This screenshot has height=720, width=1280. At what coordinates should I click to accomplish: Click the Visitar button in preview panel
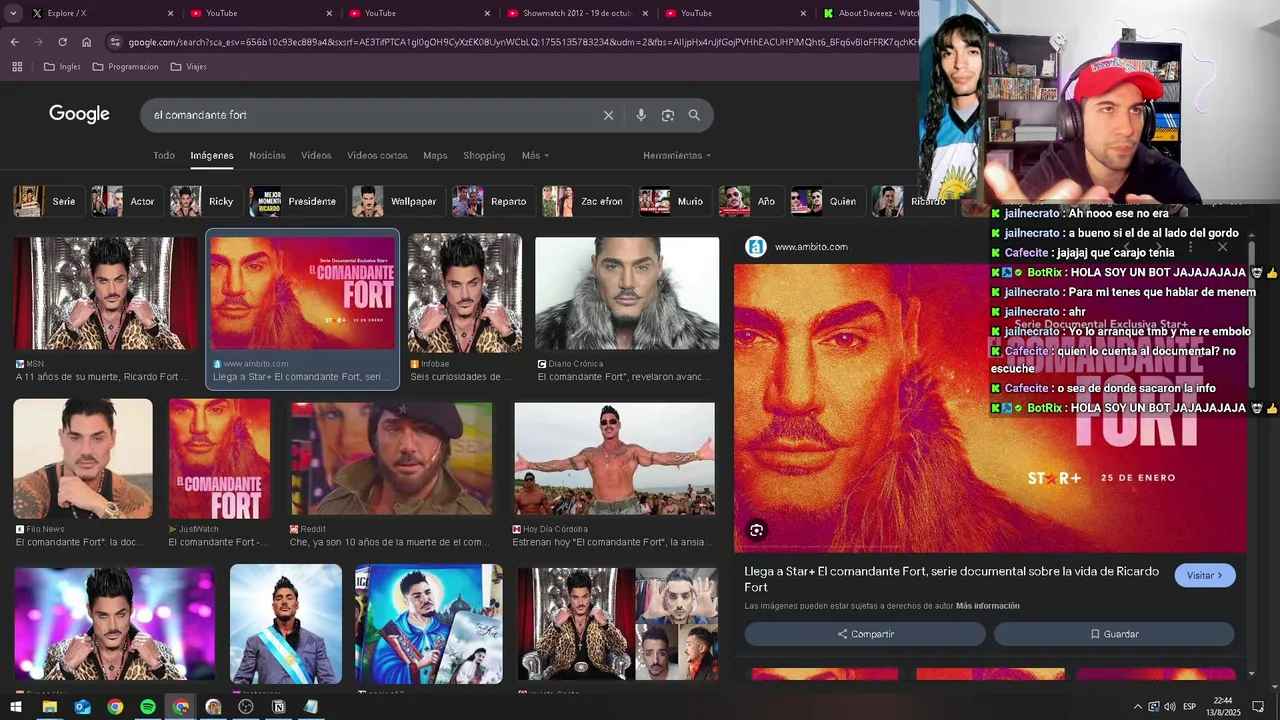pos(1205,575)
